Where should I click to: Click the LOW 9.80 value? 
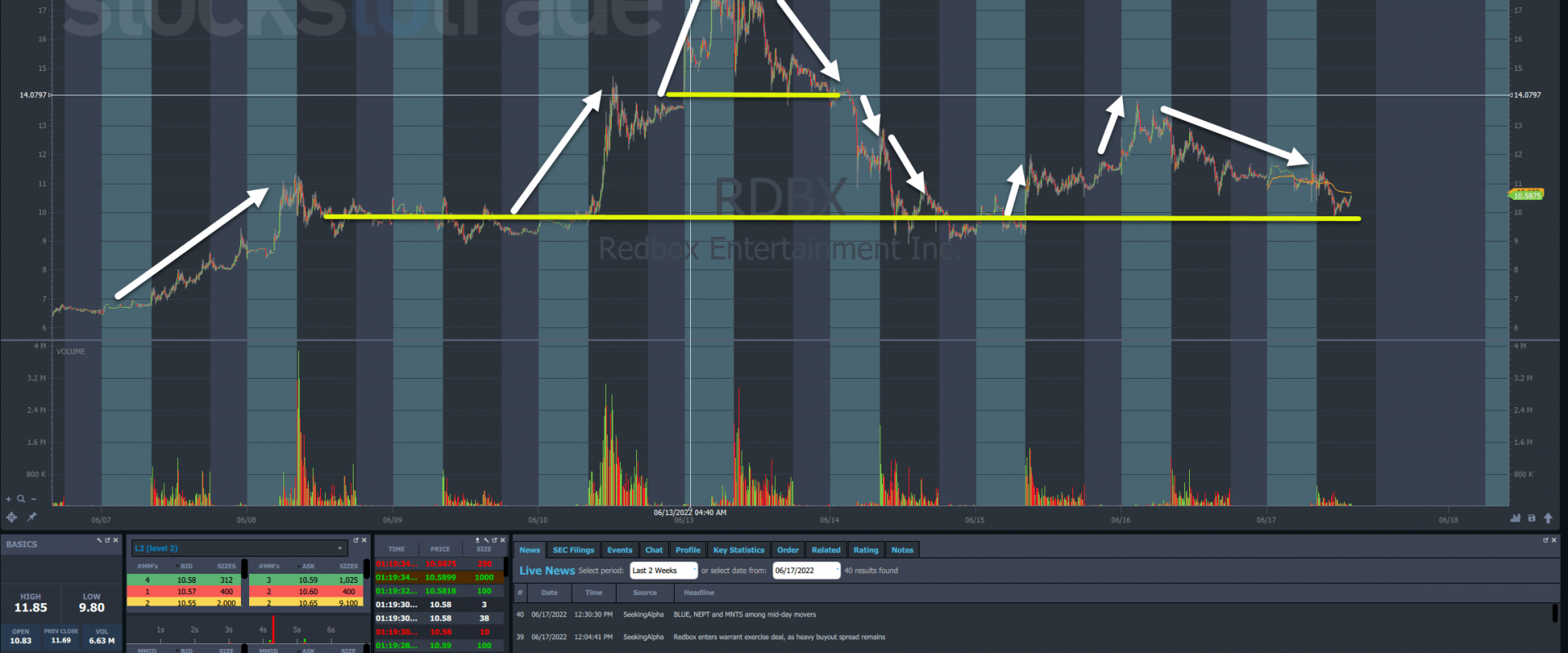coord(91,608)
